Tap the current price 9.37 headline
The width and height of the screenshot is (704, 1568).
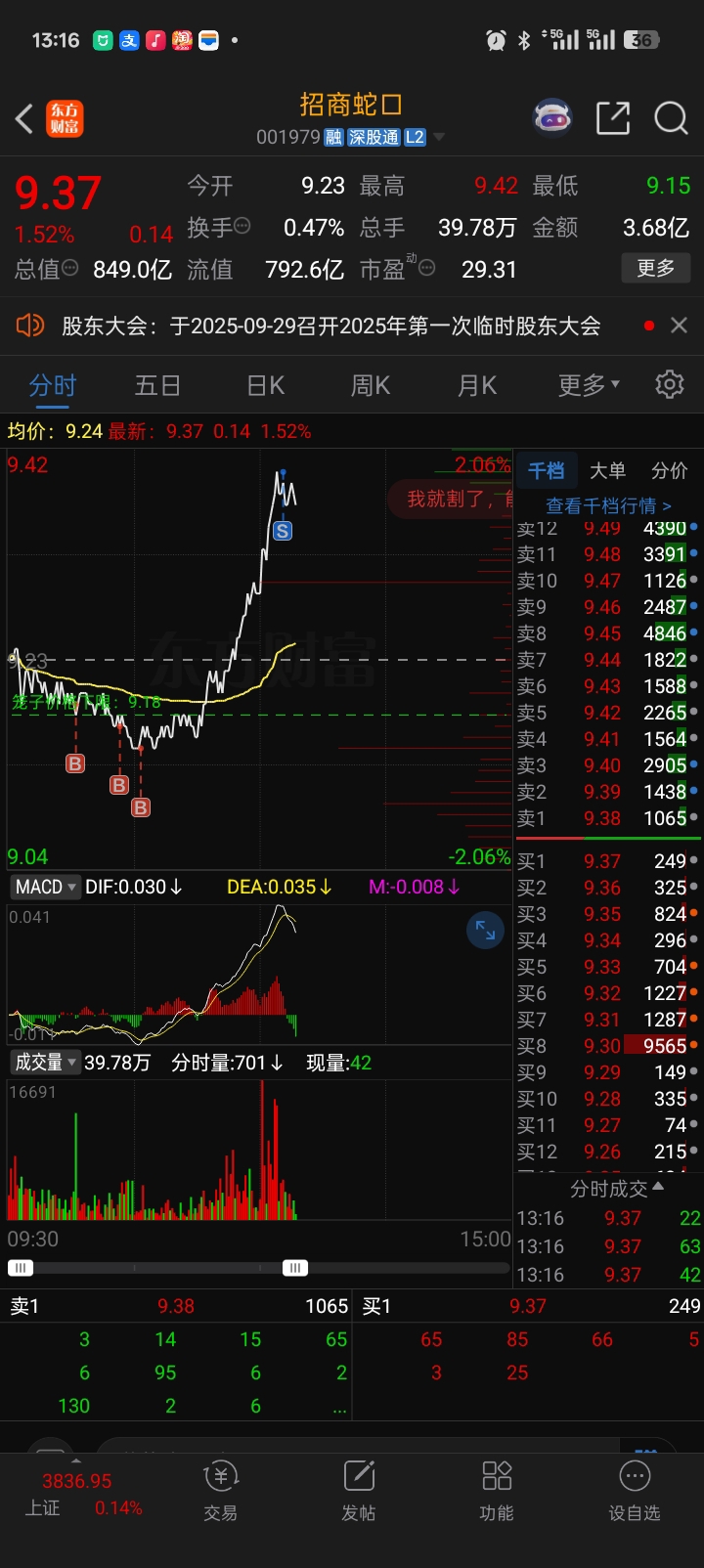(58, 193)
